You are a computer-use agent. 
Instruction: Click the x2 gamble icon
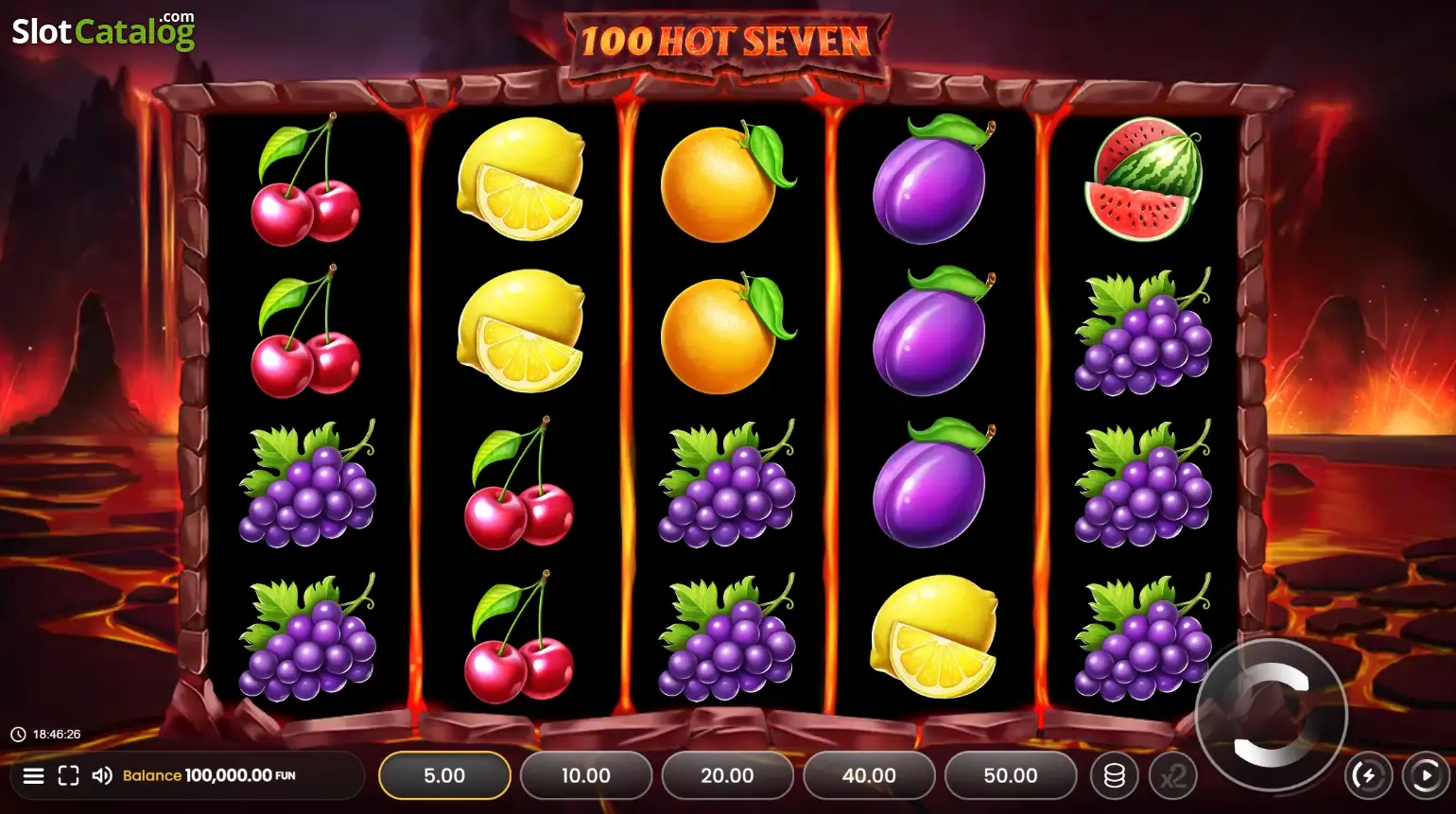[1173, 776]
